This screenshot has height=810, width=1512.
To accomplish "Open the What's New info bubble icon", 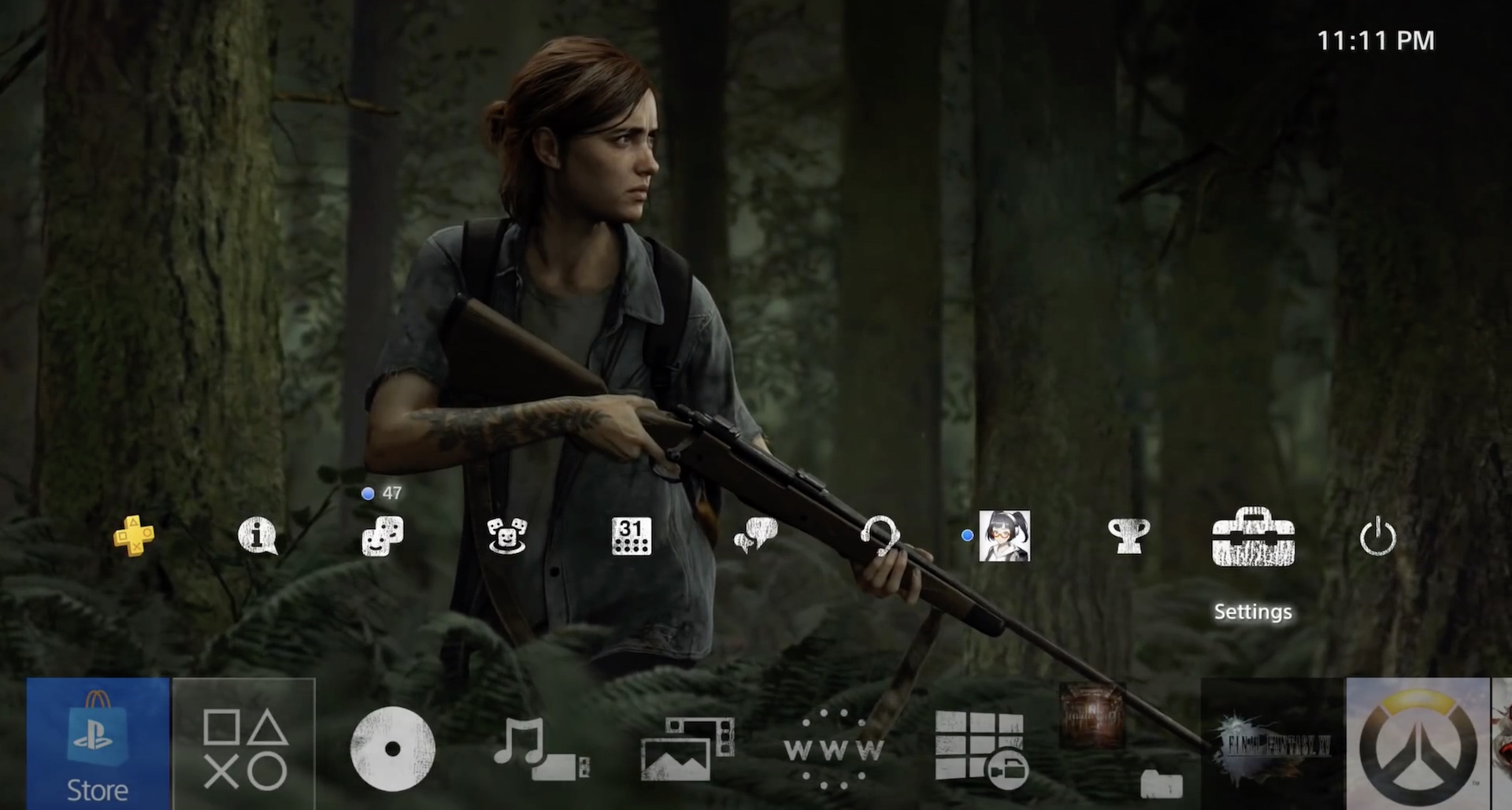I will coord(258,536).
